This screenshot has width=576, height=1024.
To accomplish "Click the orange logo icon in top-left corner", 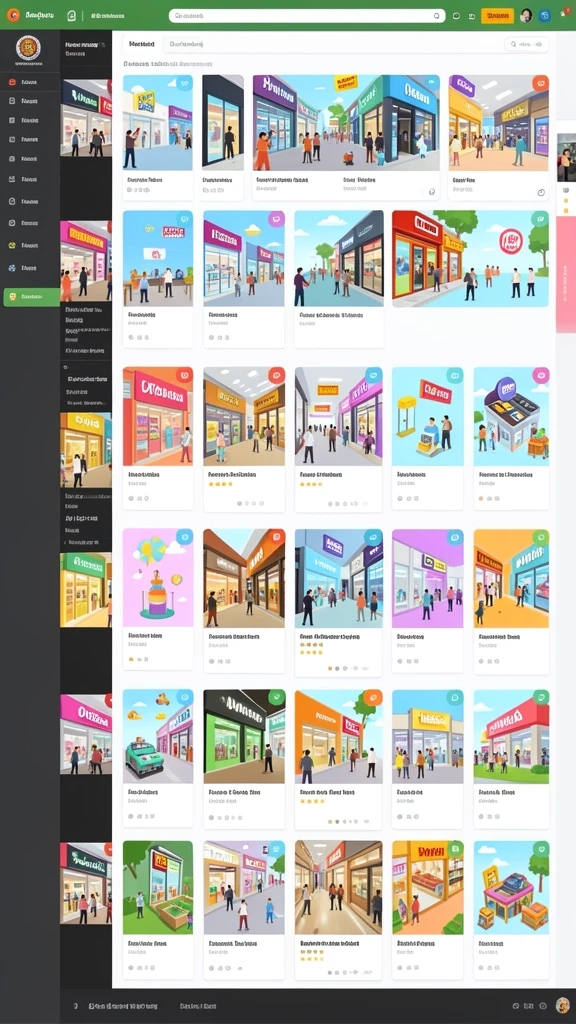I will (x=12, y=16).
